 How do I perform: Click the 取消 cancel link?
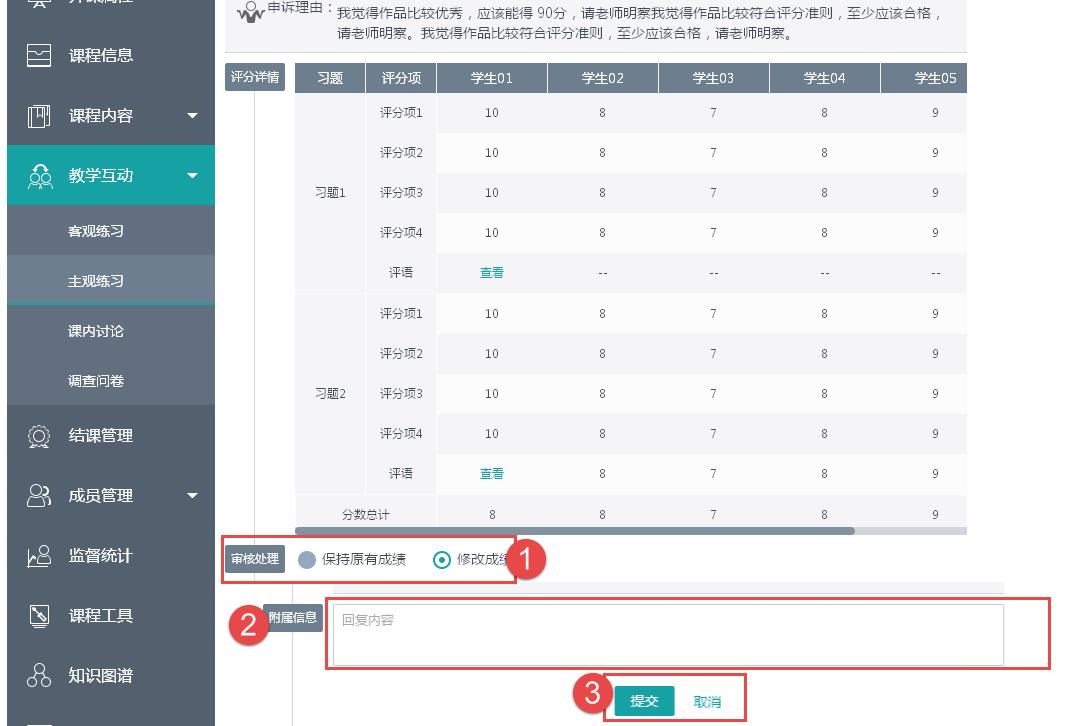pyautogui.click(x=707, y=702)
